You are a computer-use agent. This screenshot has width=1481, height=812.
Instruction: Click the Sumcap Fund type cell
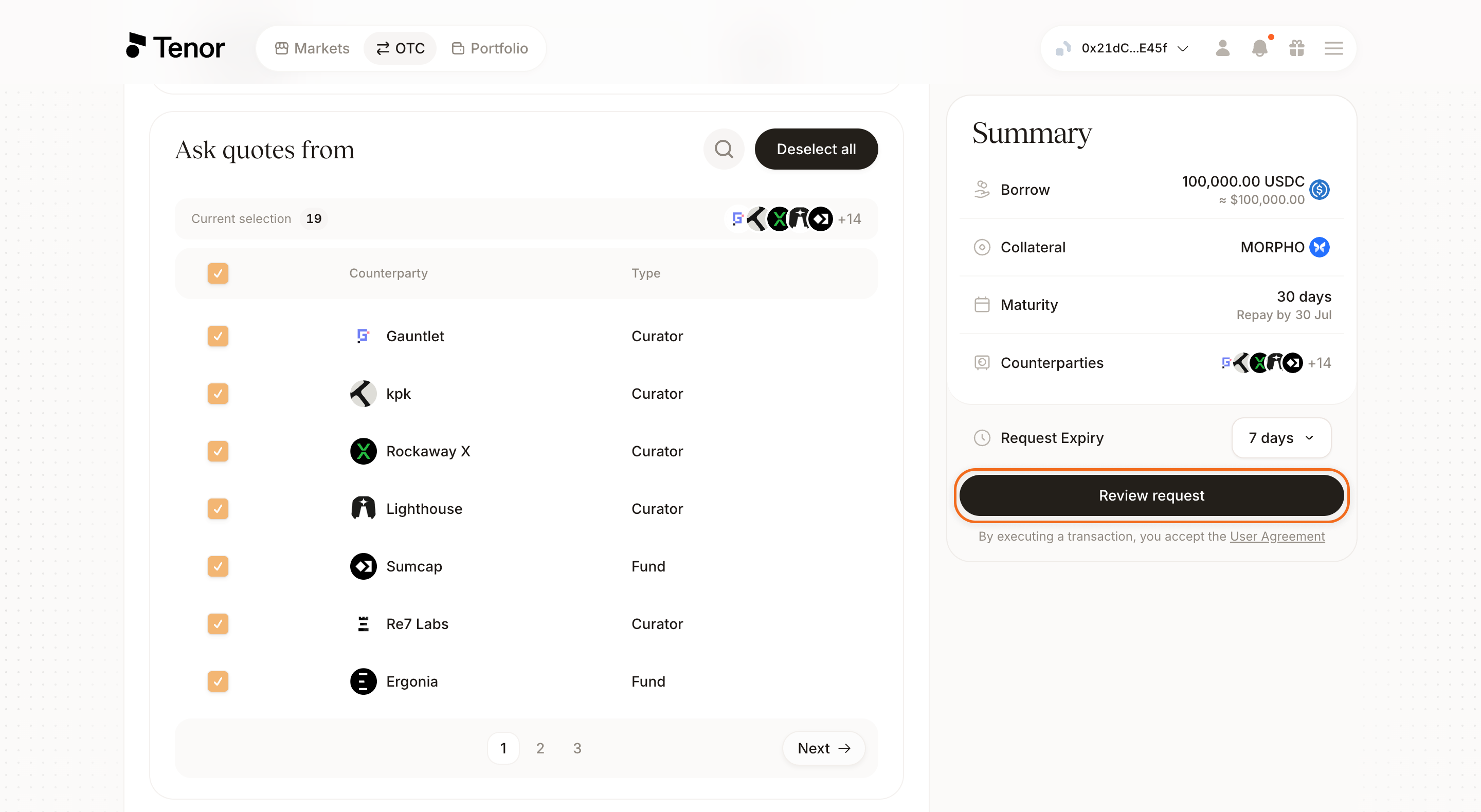[x=648, y=566]
